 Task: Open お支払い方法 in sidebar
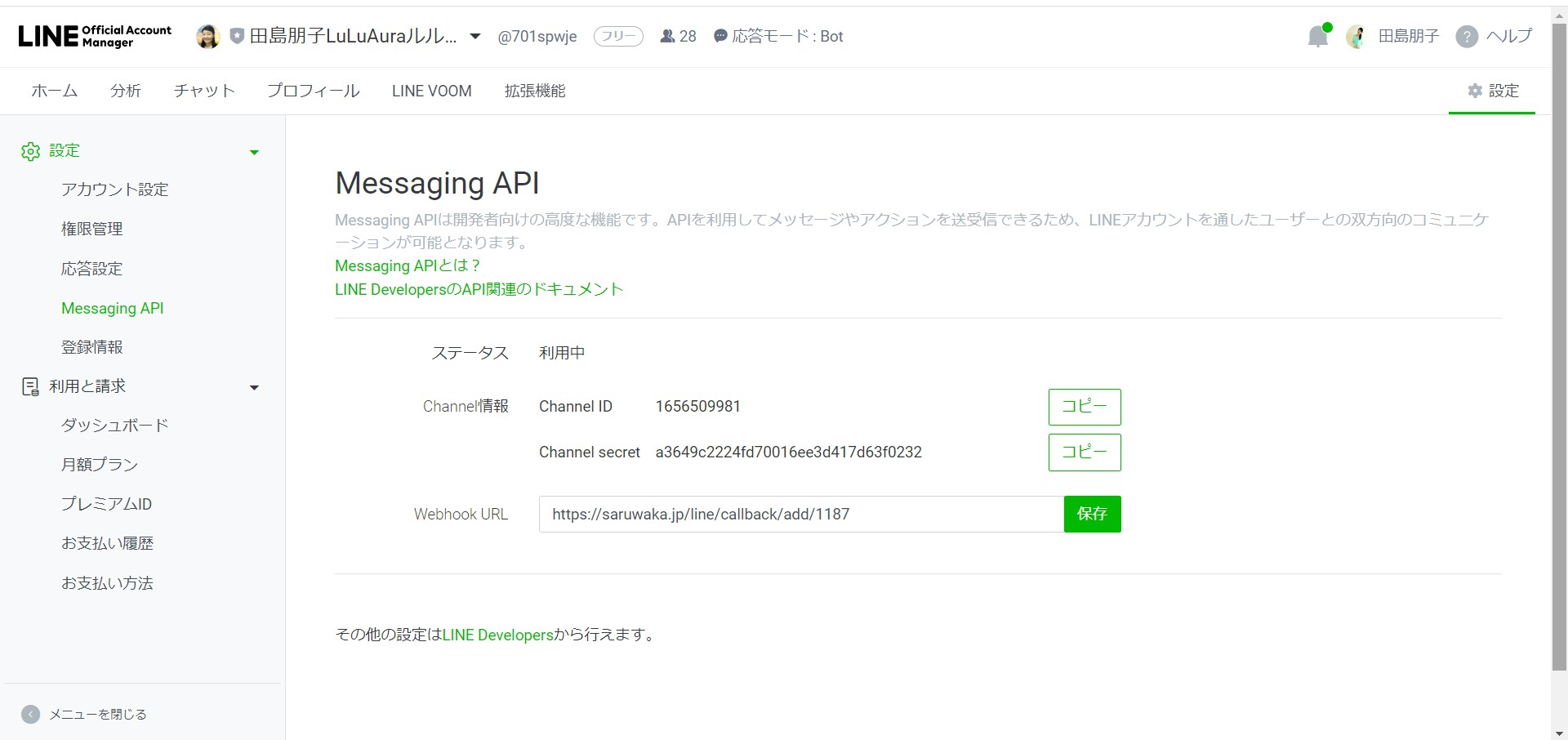(108, 583)
